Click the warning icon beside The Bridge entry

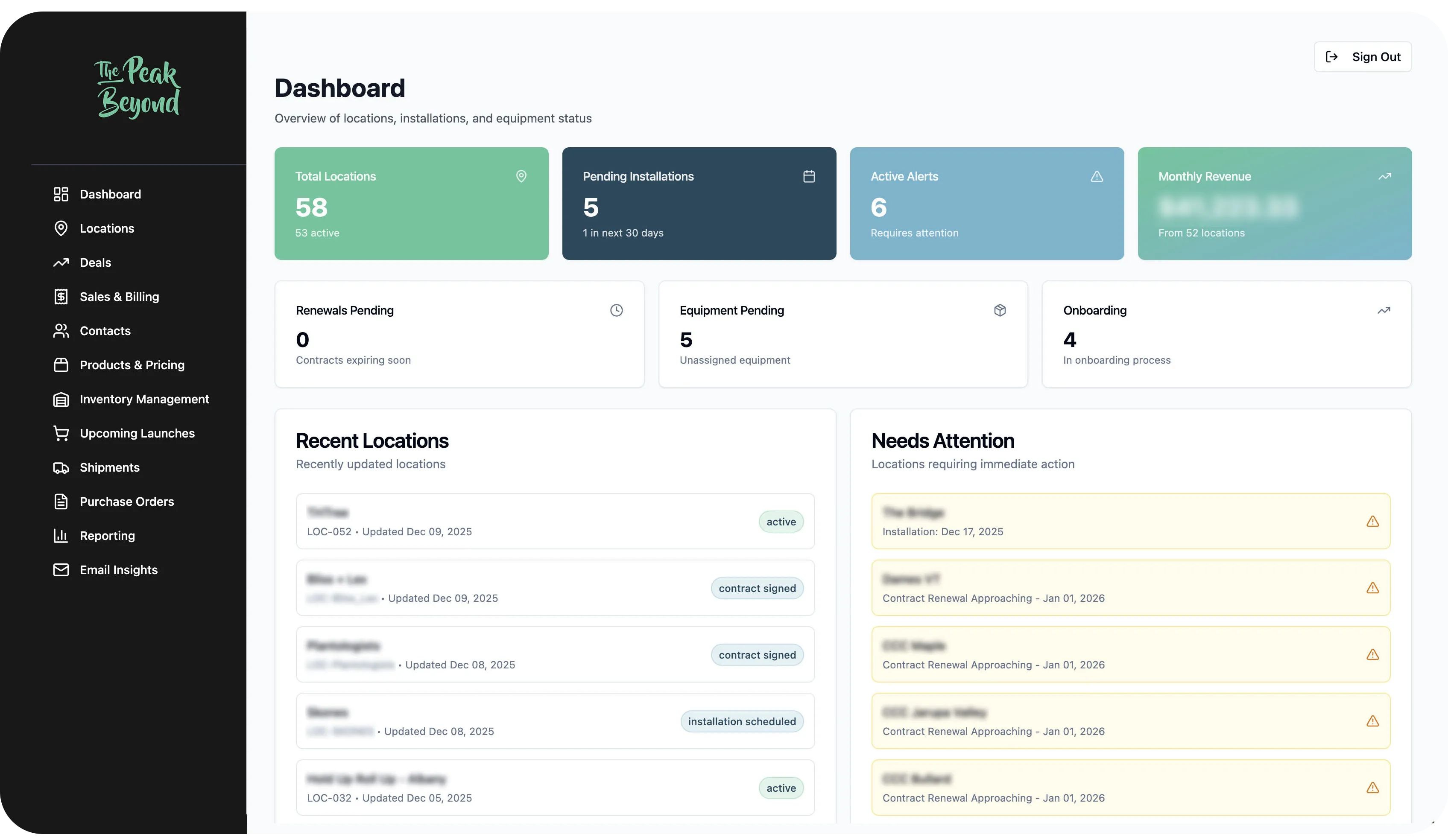(x=1373, y=521)
